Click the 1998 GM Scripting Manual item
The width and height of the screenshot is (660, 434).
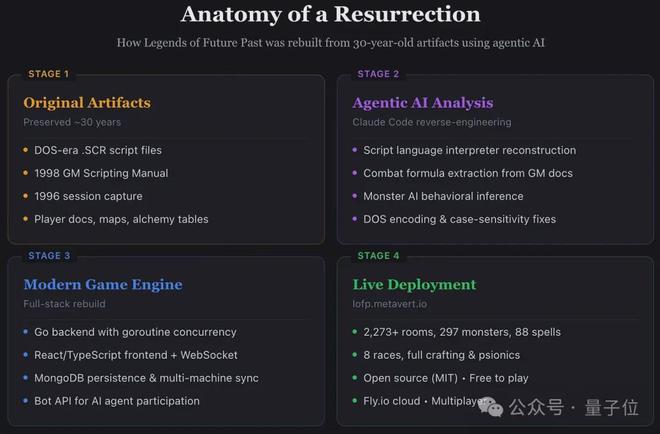coord(101,173)
